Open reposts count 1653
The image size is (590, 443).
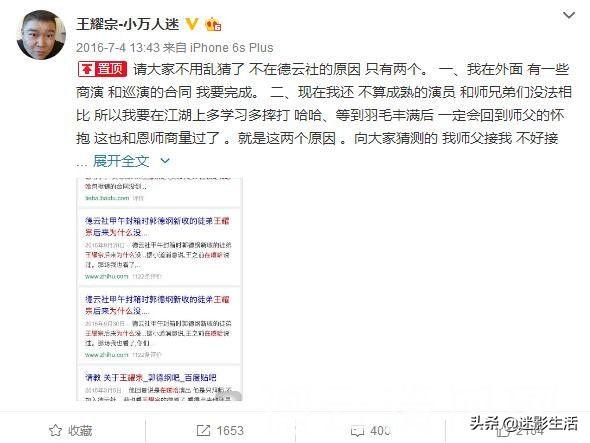230,430
